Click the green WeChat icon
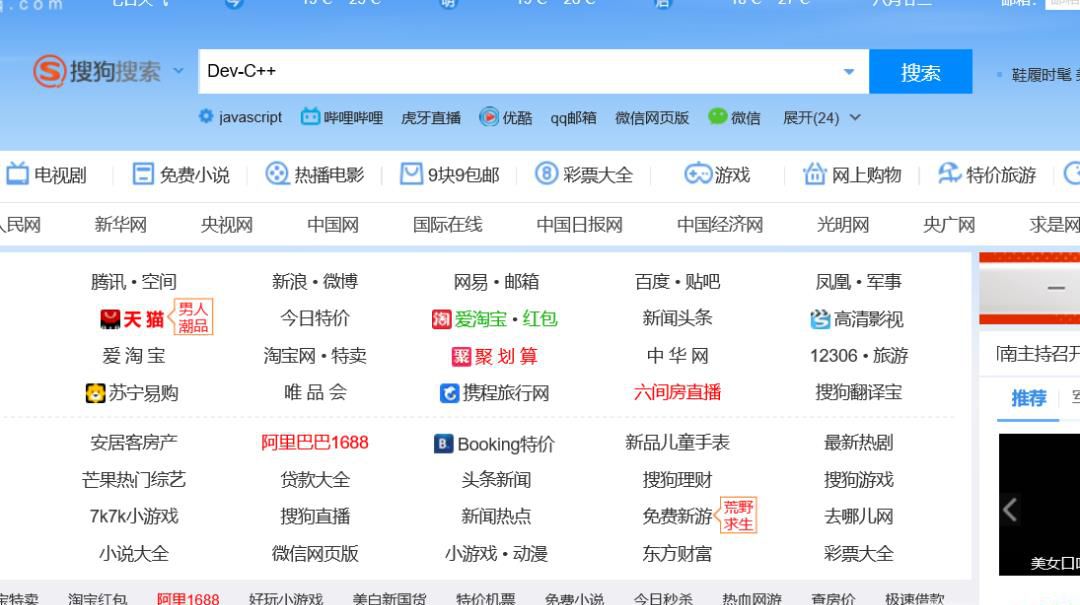The width and height of the screenshot is (1080, 605). click(717, 117)
